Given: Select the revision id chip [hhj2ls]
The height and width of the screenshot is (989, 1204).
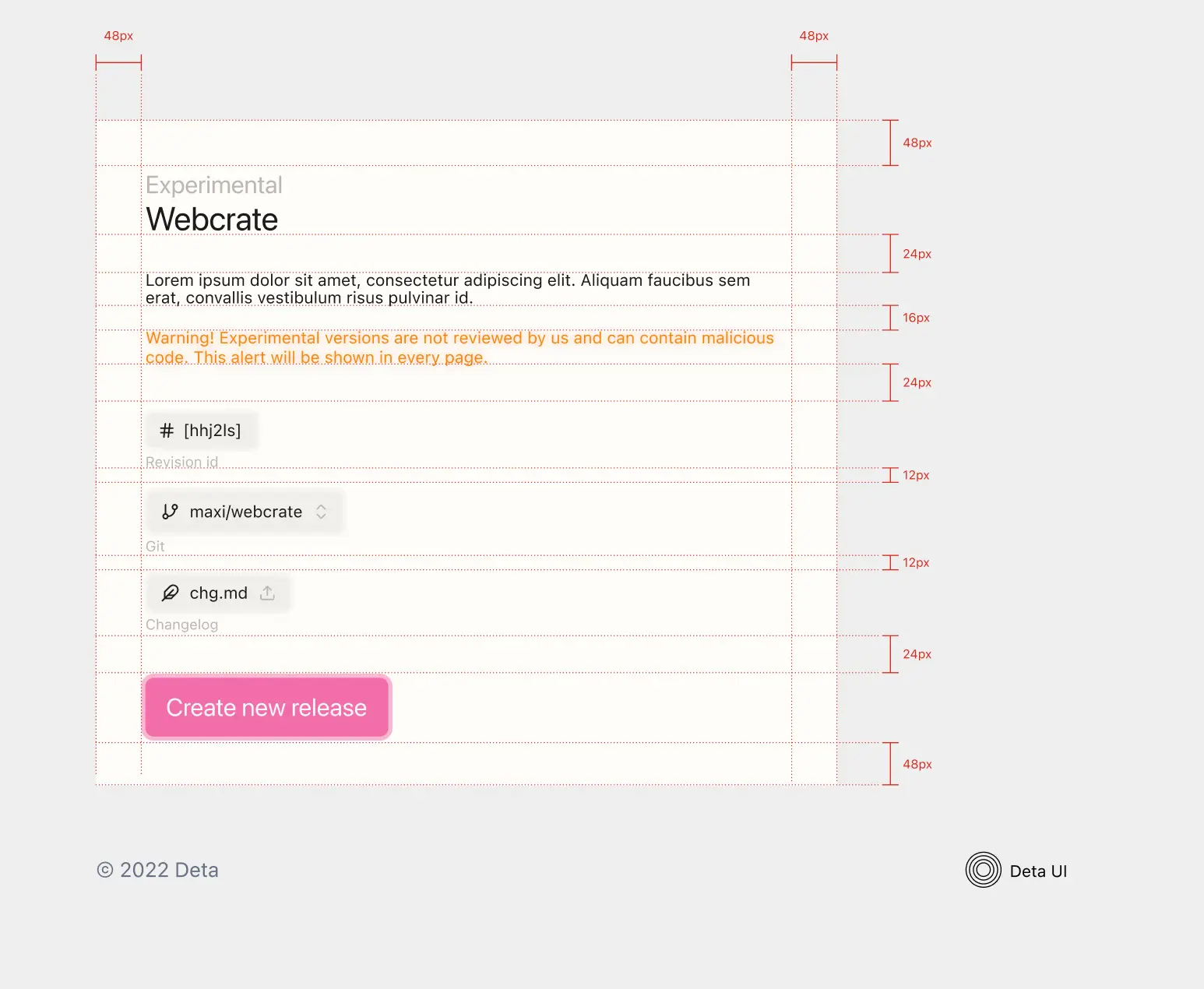Looking at the screenshot, I should [x=201, y=430].
